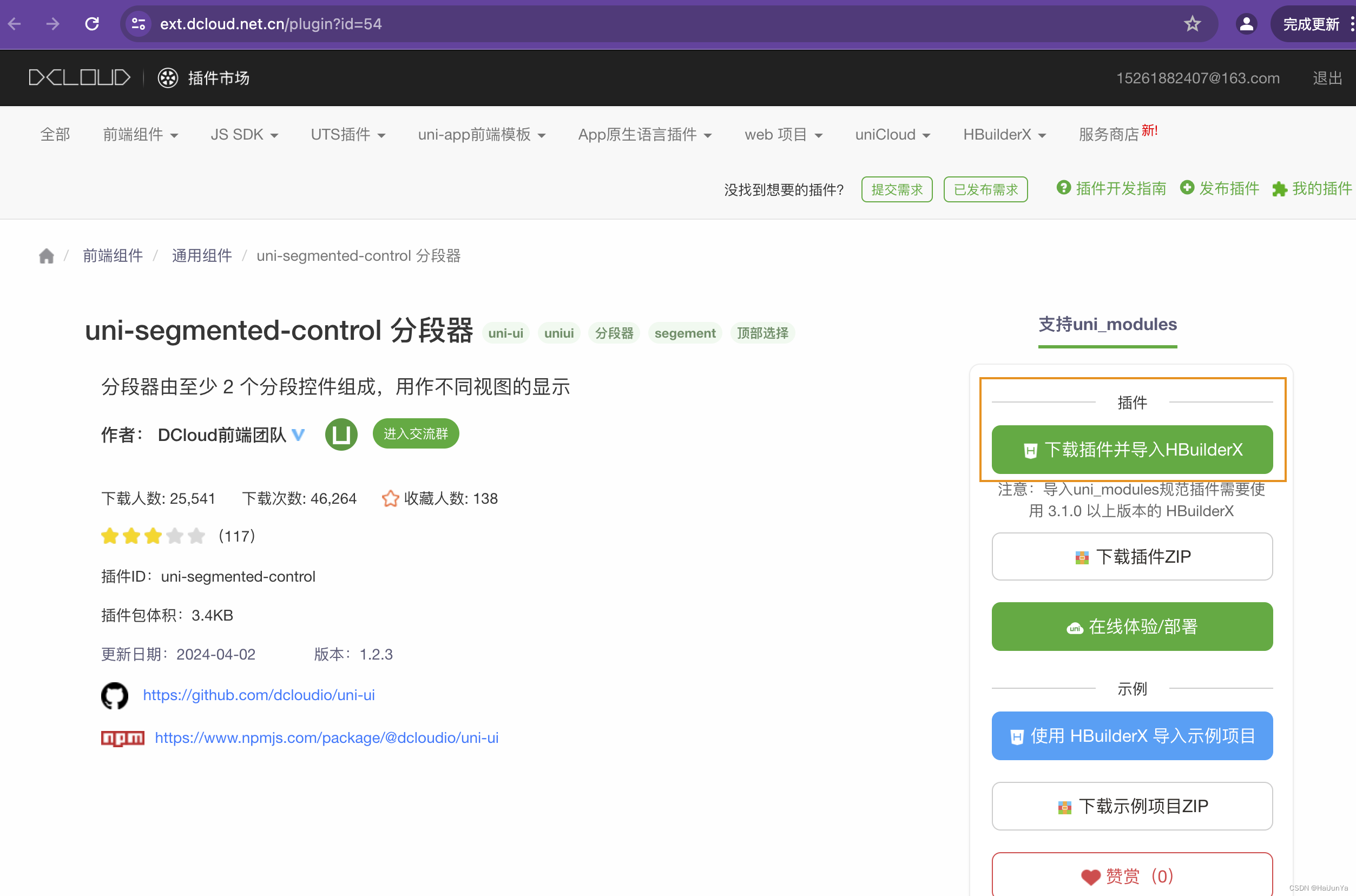This screenshot has width=1356, height=896.
Task: Click the DCloud前端团队 author name
Action: click(222, 435)
